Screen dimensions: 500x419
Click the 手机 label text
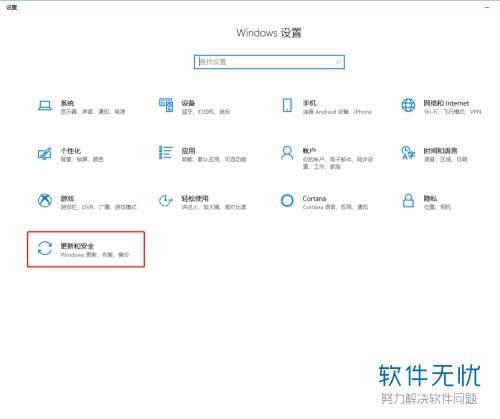point(309,103)
